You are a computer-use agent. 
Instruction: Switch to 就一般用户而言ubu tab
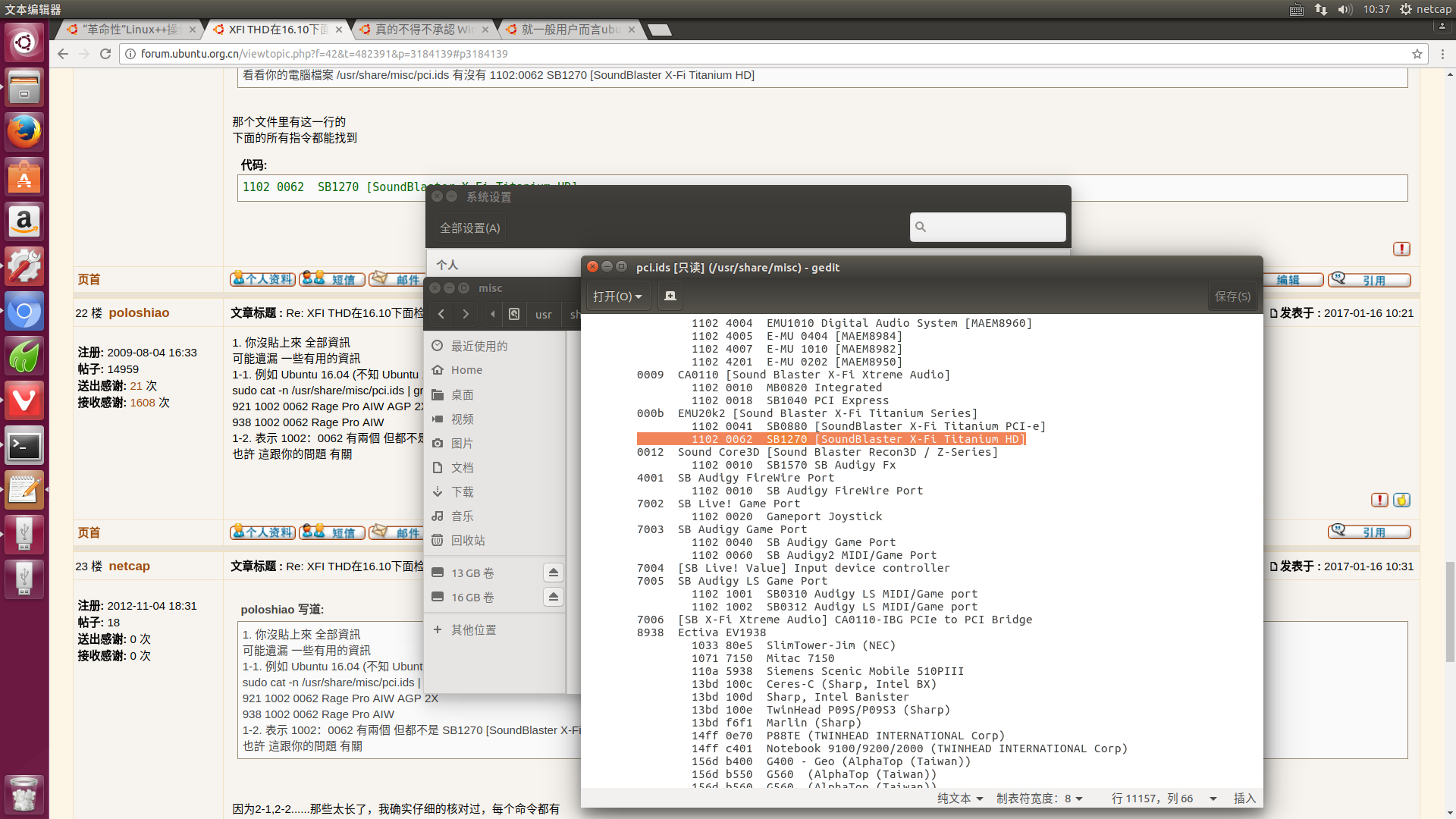(570, 30)
